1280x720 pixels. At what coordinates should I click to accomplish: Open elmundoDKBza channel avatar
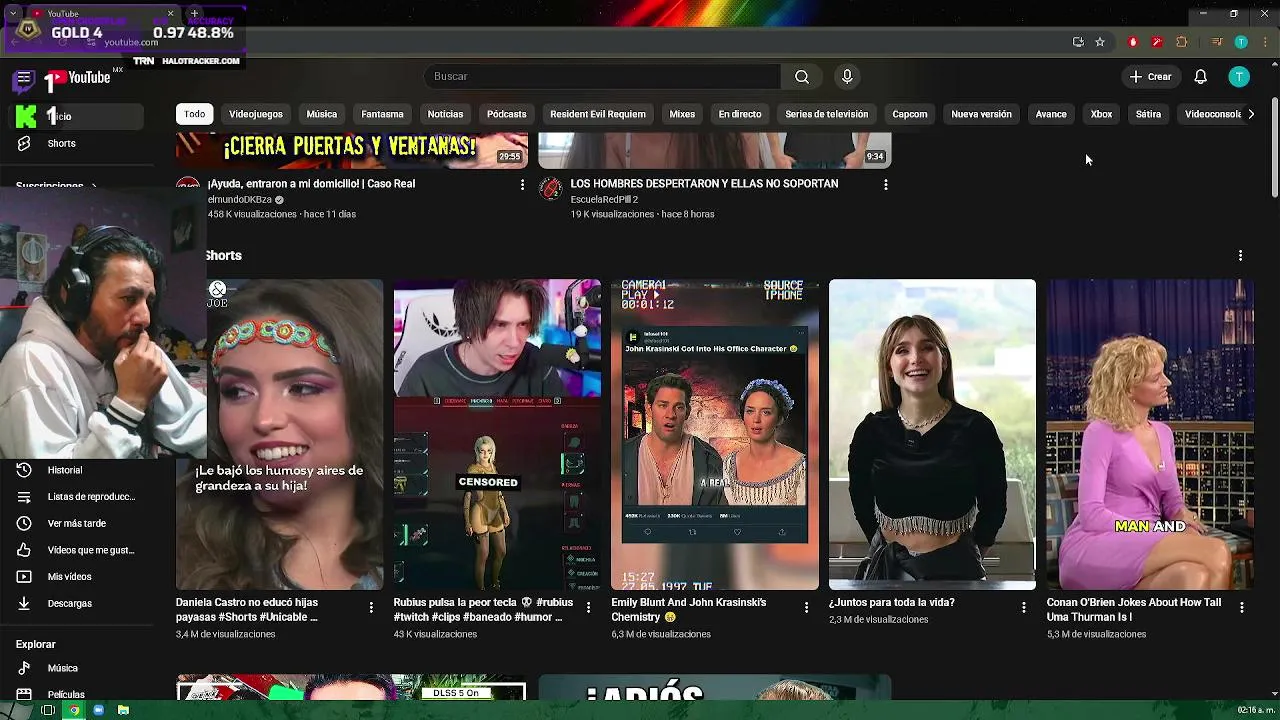(x=187, y=188)
